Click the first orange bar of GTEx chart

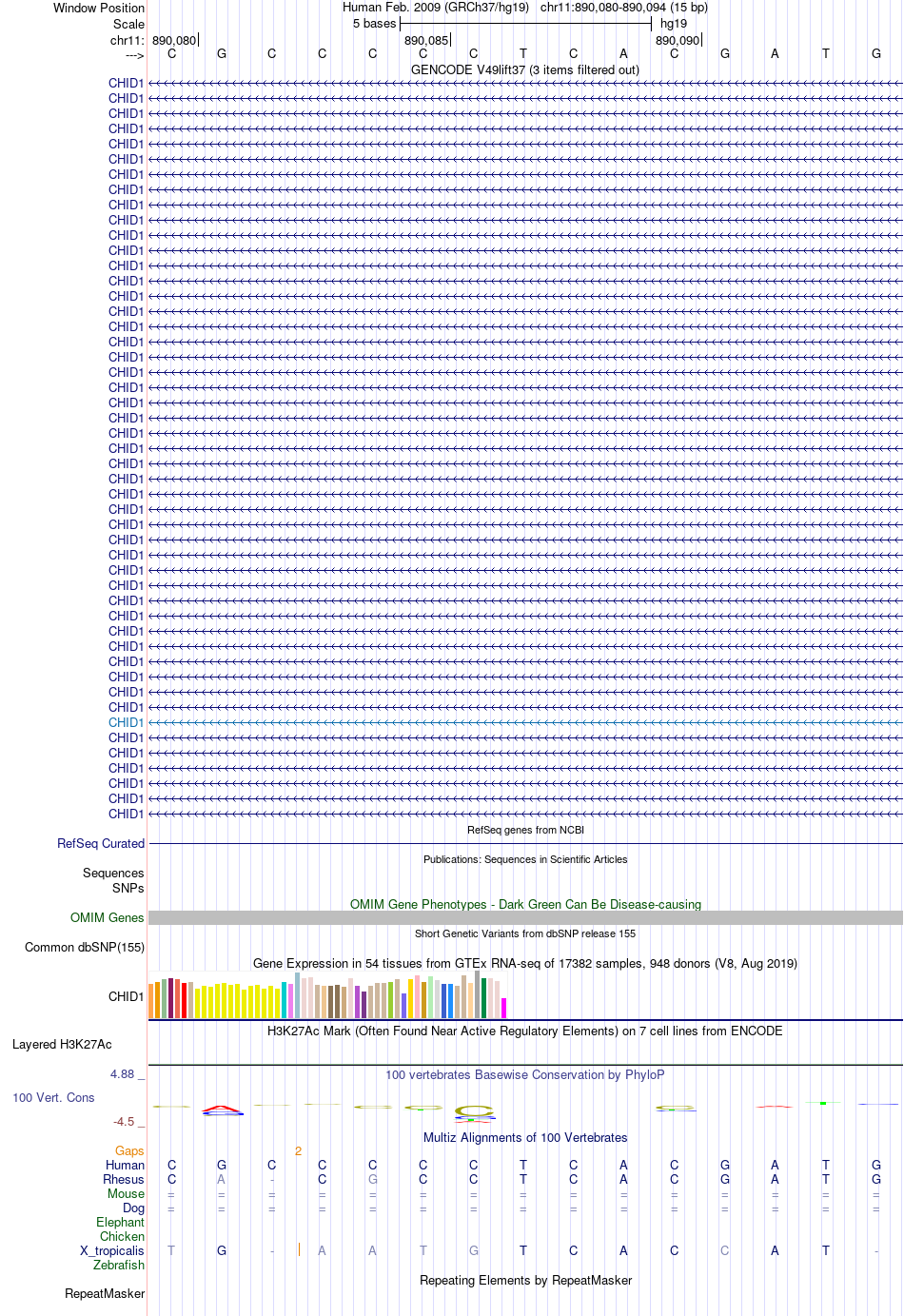[151, 1001]
